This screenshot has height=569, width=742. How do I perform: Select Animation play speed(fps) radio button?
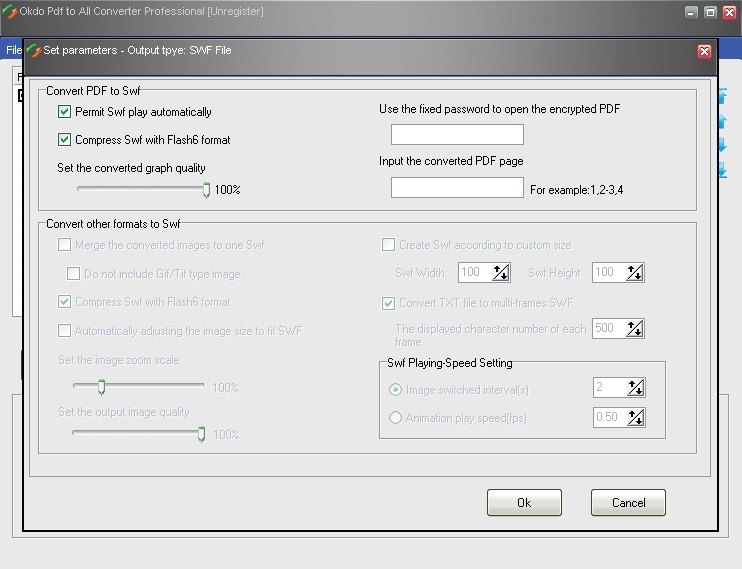pyautogui.click(x=395, y=418)
